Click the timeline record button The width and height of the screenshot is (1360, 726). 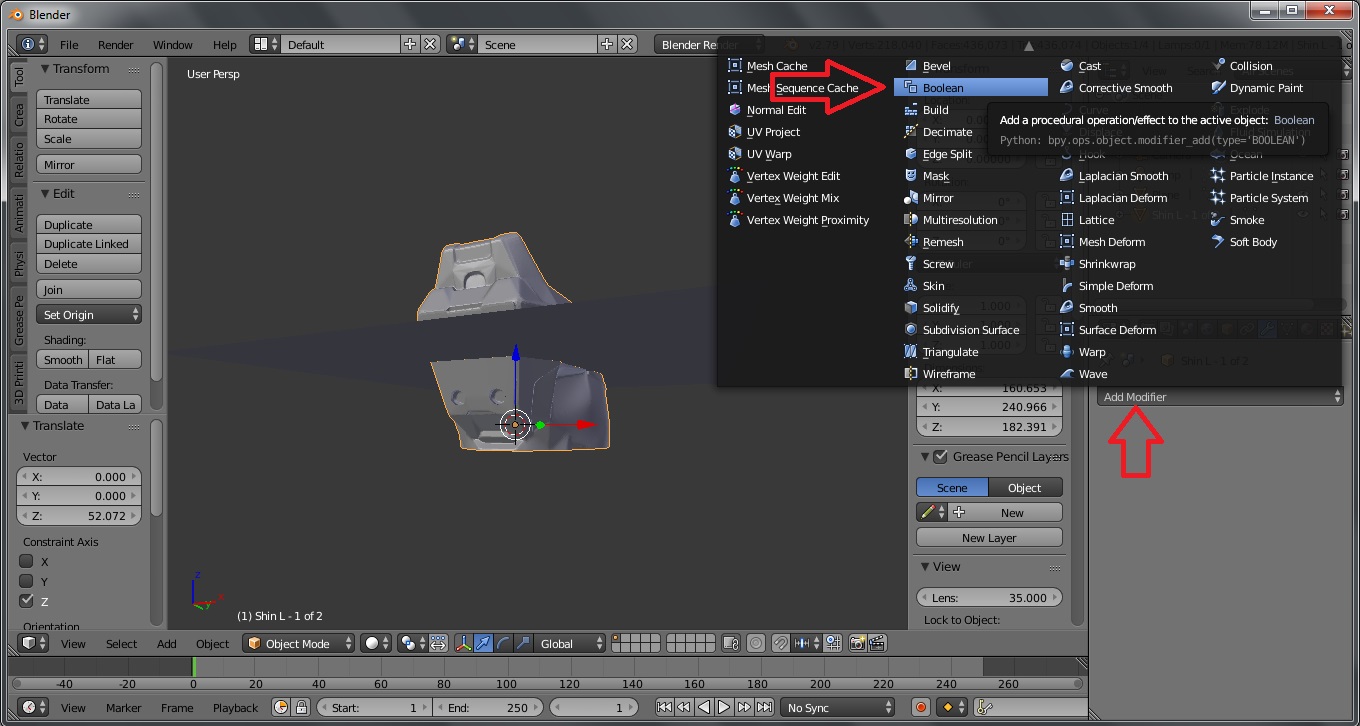pos(921,708)
